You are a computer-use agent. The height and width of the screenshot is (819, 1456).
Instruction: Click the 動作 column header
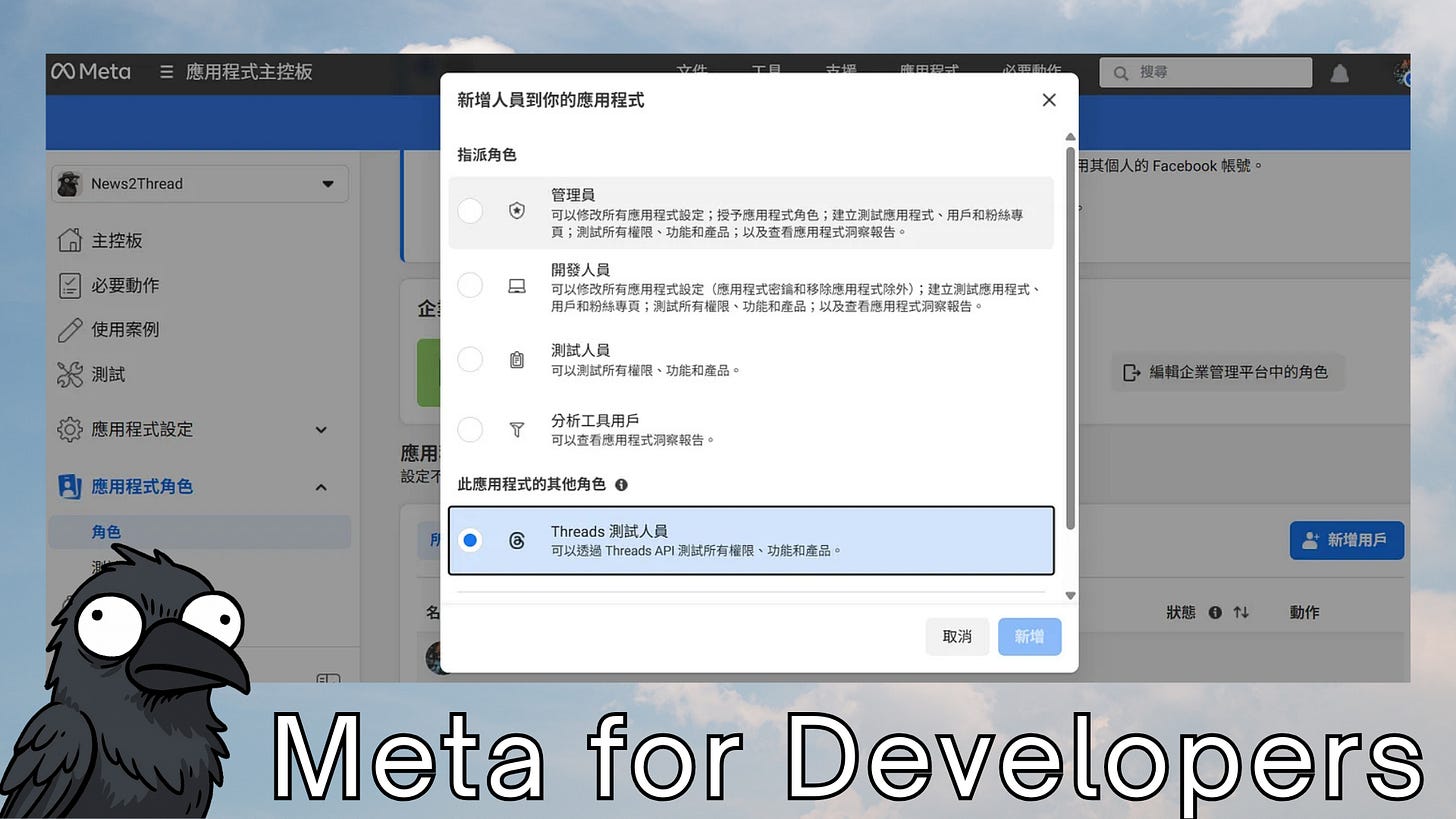[x=1305, y=612]
